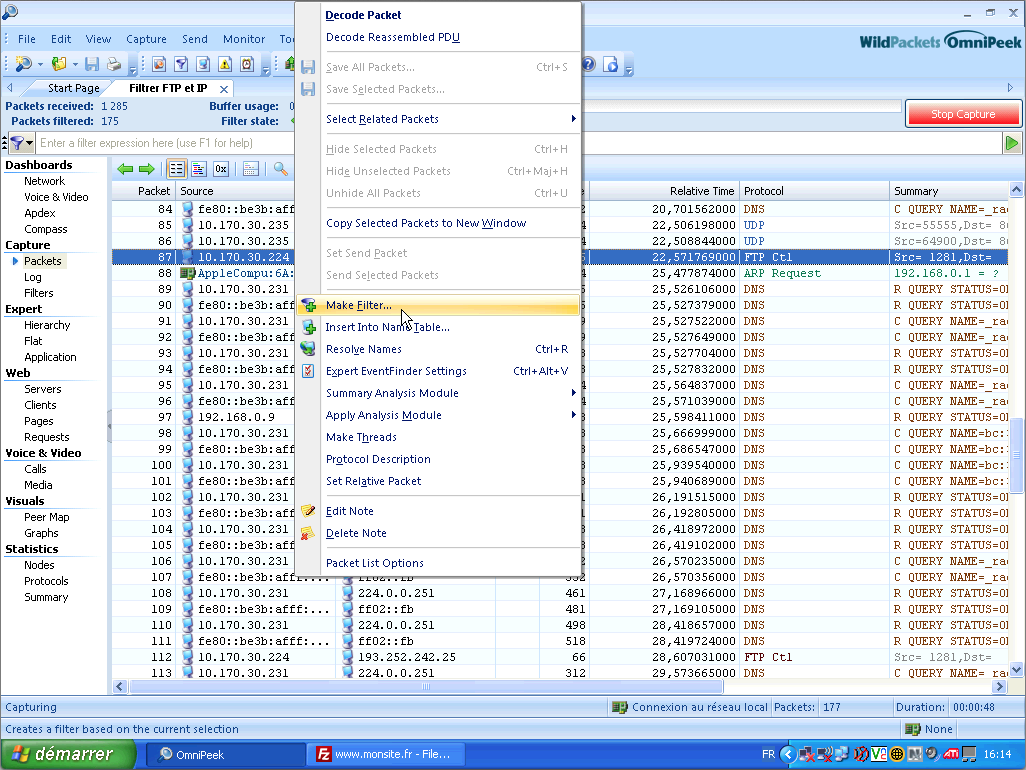Go to next packet with green right arrow
This screenshot has width=1026, height=770.
click(x=147, y=169)
